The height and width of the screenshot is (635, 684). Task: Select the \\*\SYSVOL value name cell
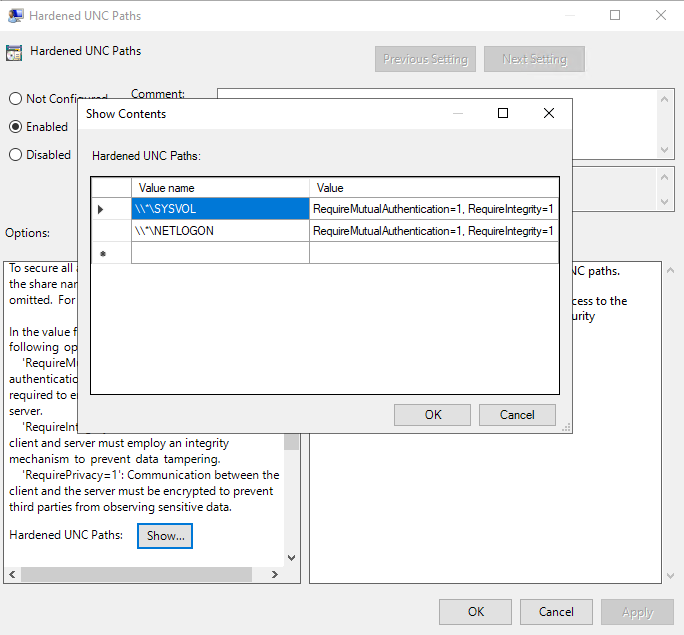pyautogui.click(x=220, y=209)
